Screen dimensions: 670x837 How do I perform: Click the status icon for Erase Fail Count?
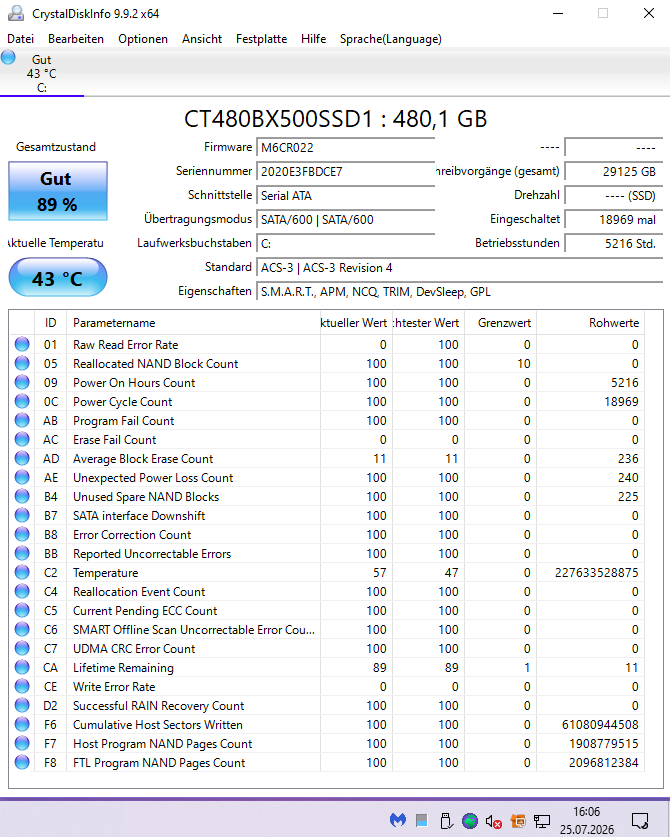click(x=22, y=439)
